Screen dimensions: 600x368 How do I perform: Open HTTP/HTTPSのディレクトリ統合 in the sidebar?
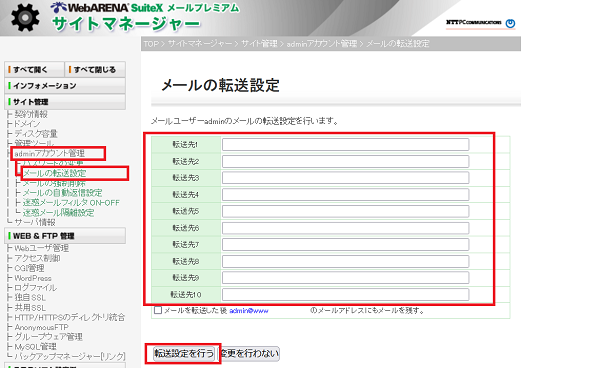tap(70, 318)
